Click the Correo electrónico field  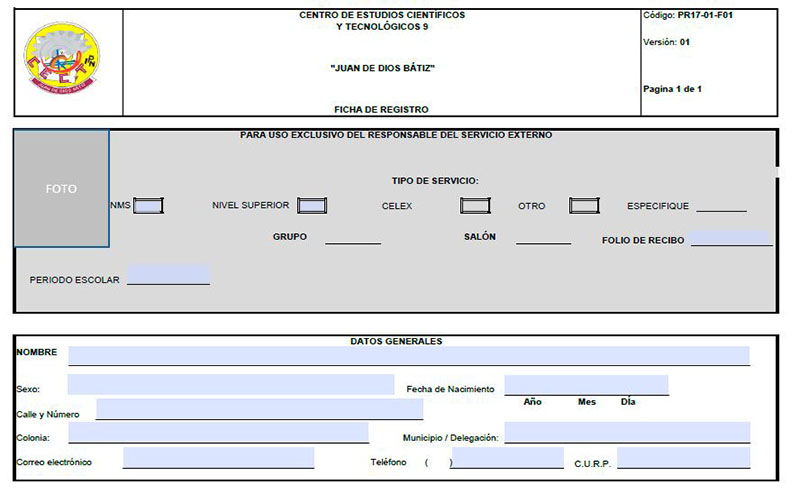(x=218, y=458)
